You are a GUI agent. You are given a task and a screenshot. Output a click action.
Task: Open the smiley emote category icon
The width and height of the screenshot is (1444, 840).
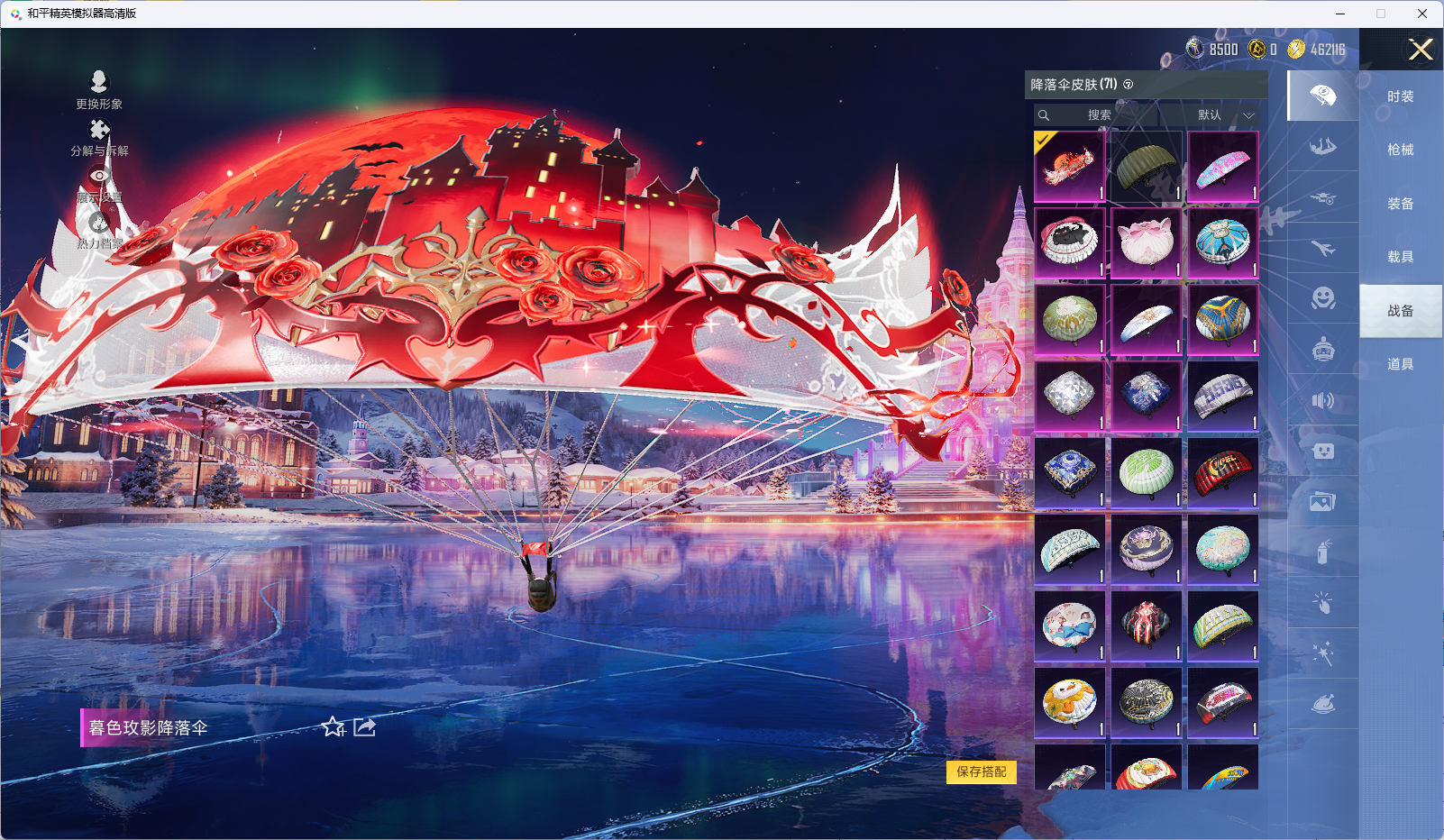pyautogui.click(x=1322, y=298)
